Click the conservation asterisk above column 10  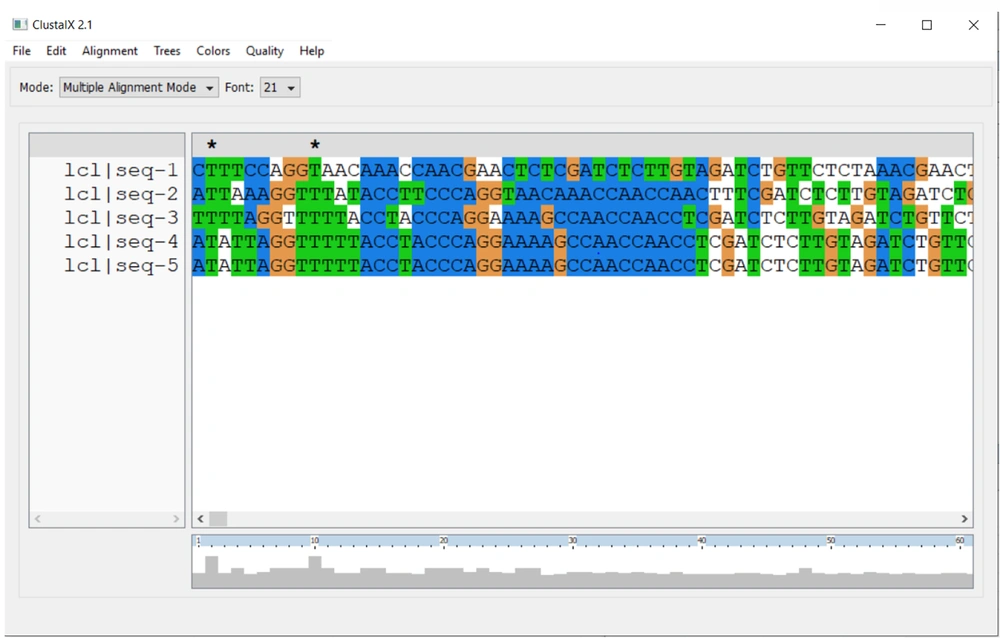click(315, 145)
